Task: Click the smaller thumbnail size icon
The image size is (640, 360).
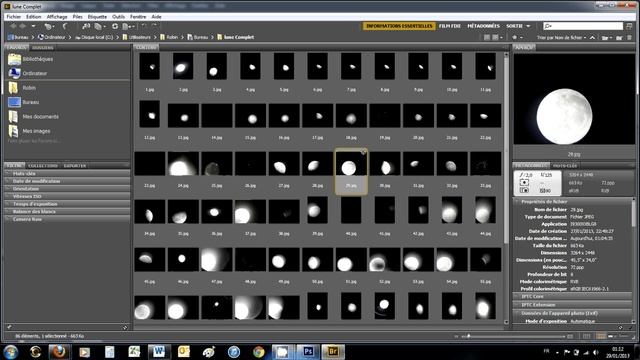Action: tap(457, 336)
